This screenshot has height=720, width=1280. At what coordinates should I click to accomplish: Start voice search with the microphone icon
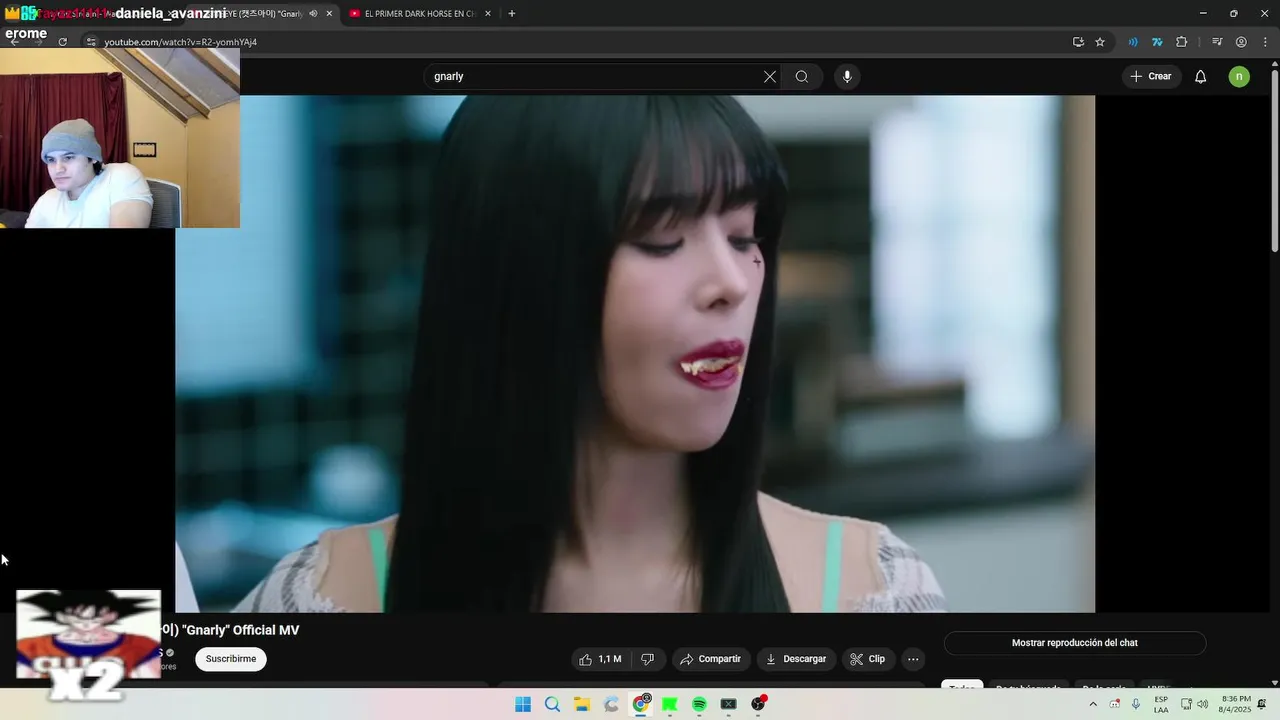click(847, 77)
